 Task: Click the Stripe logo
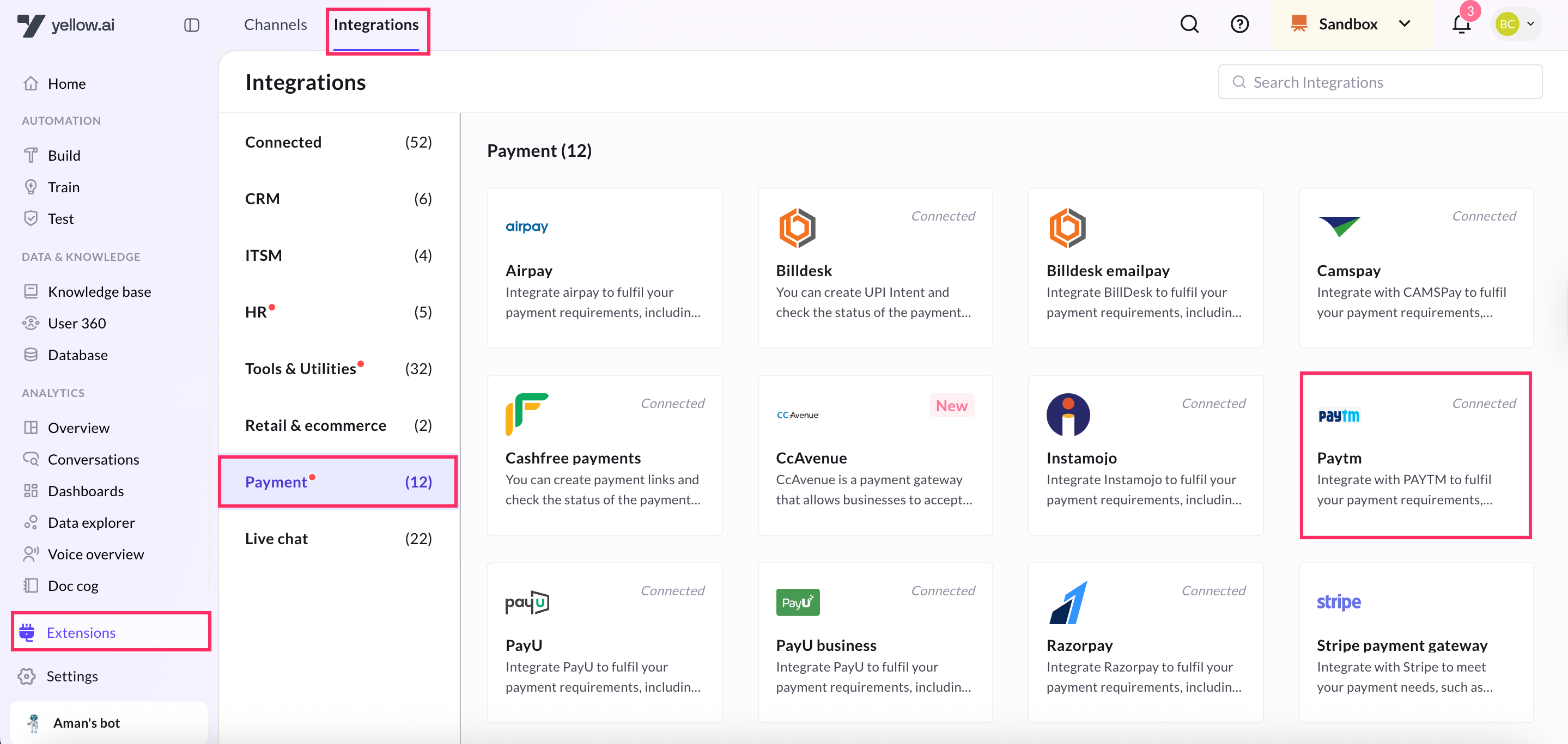click(1339, 602)
